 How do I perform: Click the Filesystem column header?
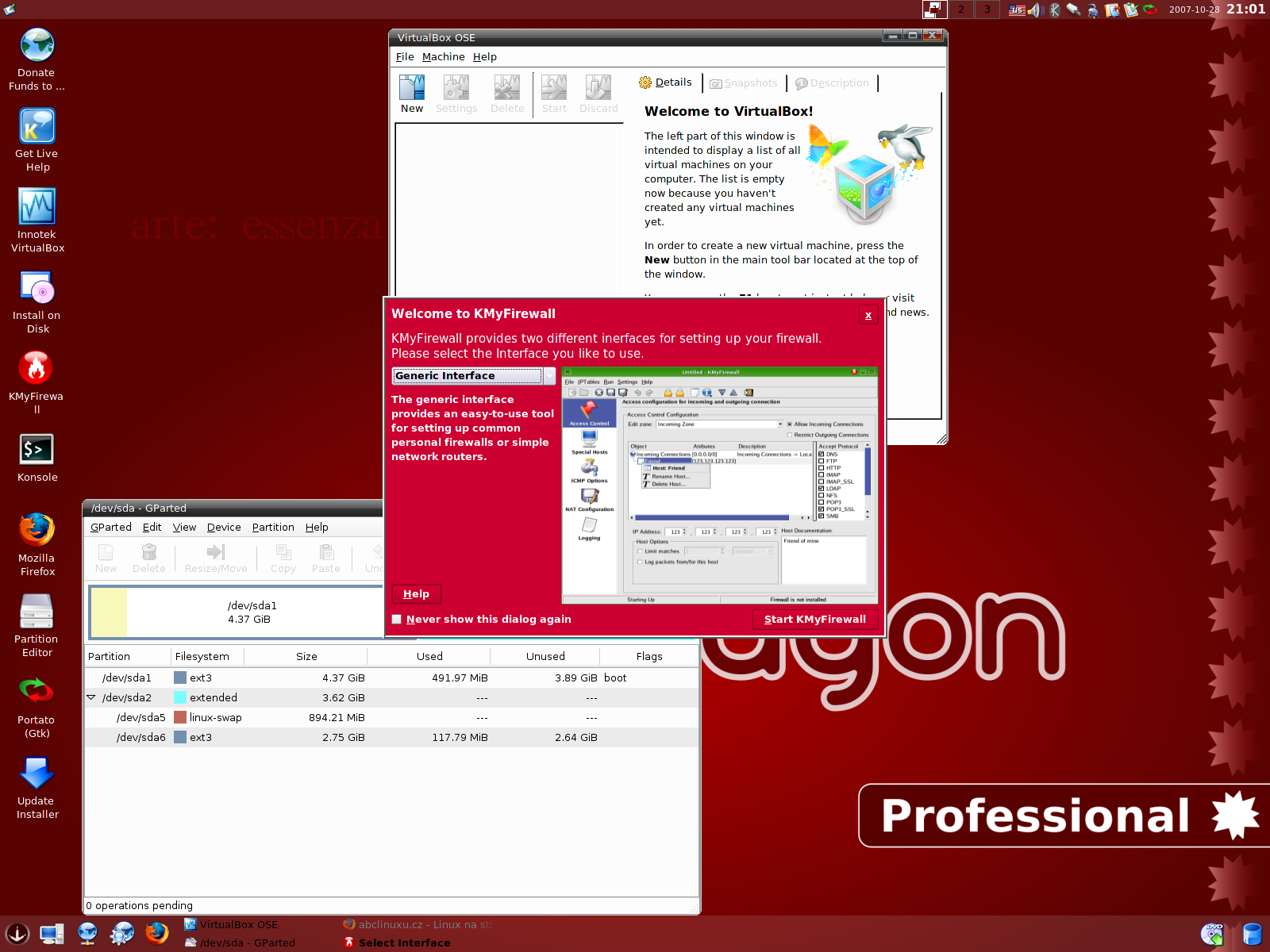tap(207, 656)
